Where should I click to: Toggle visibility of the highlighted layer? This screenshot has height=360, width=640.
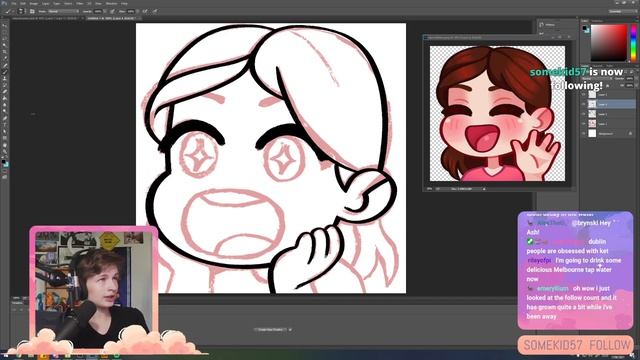tap(583, 104)
